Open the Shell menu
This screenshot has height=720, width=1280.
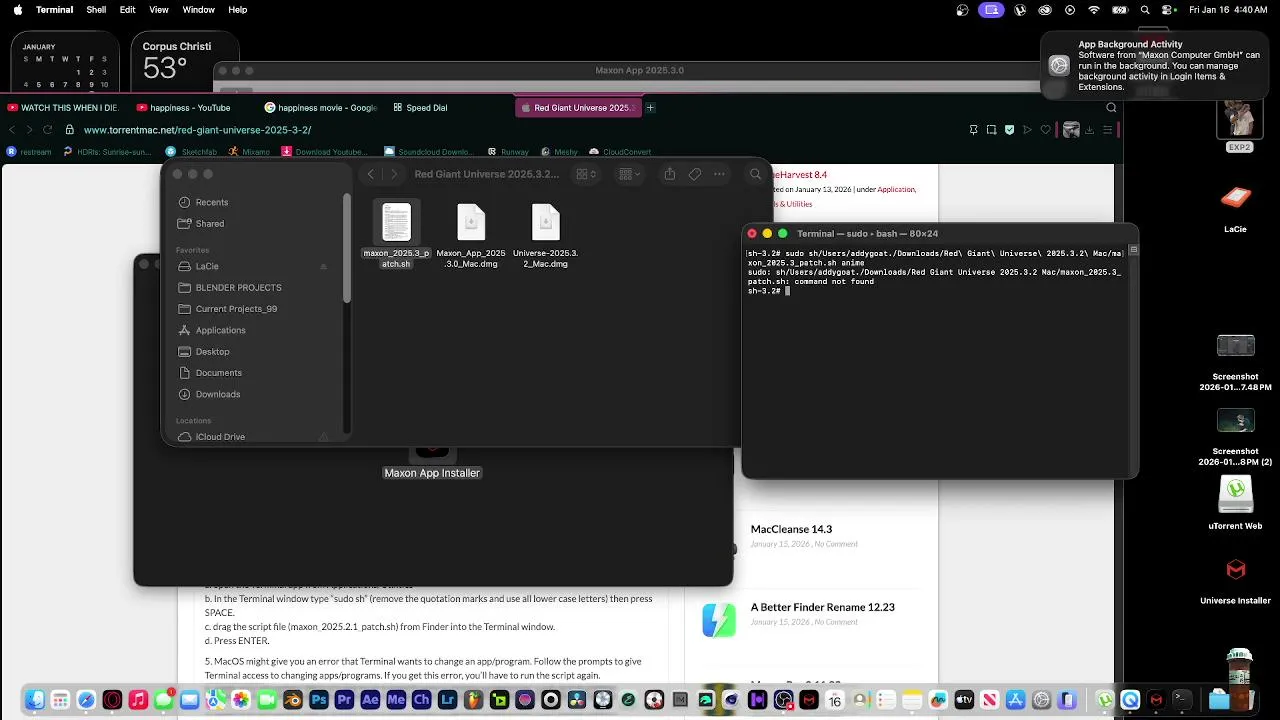click(96, 10)
